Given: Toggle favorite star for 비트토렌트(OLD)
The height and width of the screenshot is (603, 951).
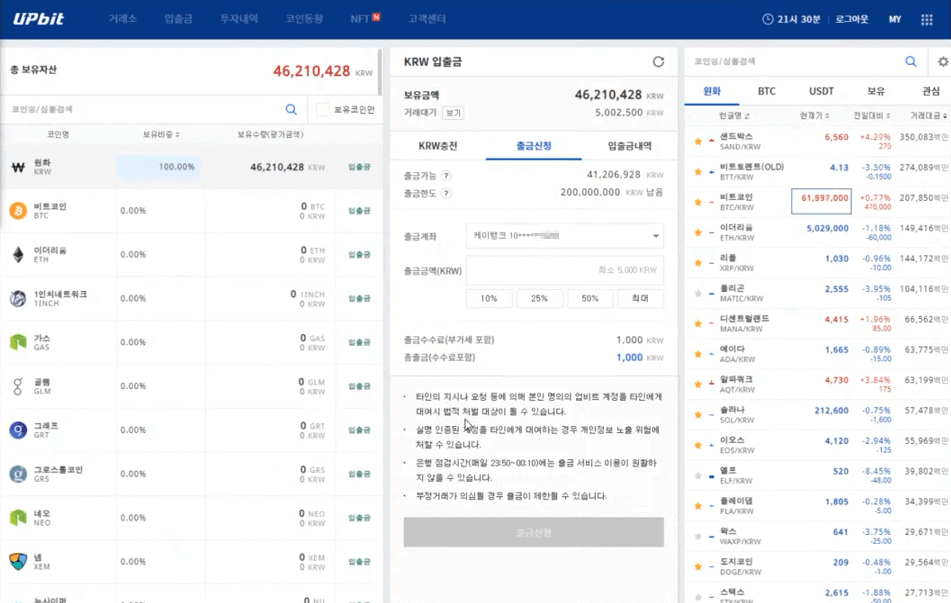Looking at the screenshot, I should pos(697,172).
